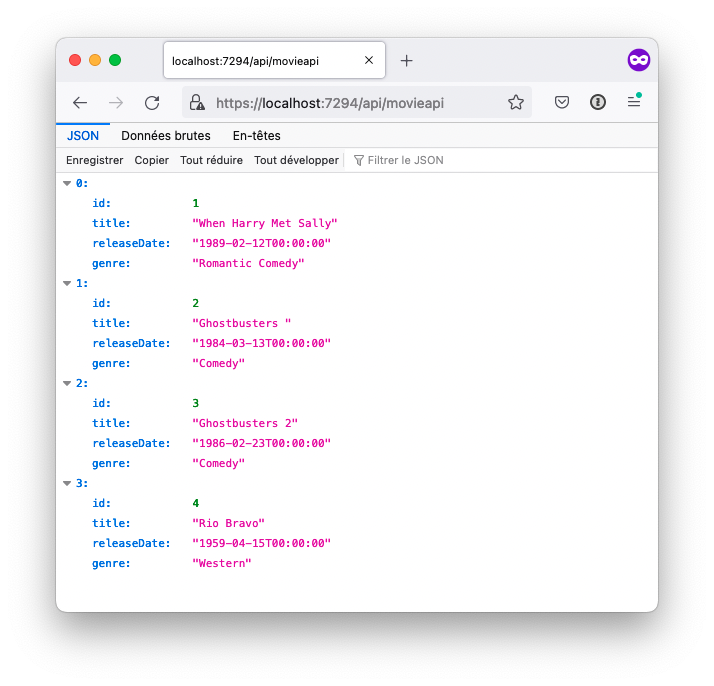This screenshot has height=686, width=714.
Task: Click the "1984-03-13T00:00:00" release date
Action: pyautogui.click(x=261, y=344)
